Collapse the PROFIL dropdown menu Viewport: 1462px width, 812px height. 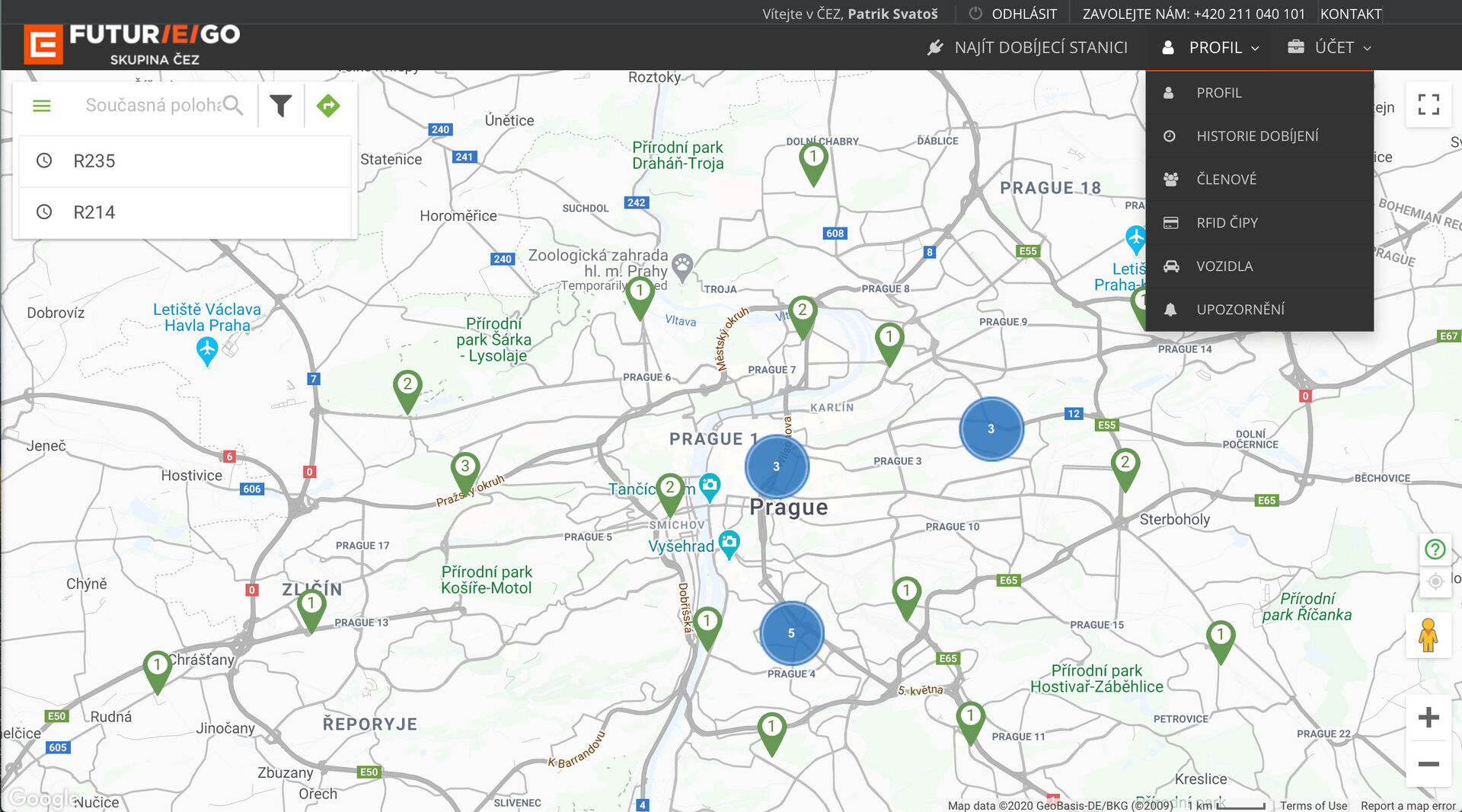pyautogui.click(x=1211, y=47)
